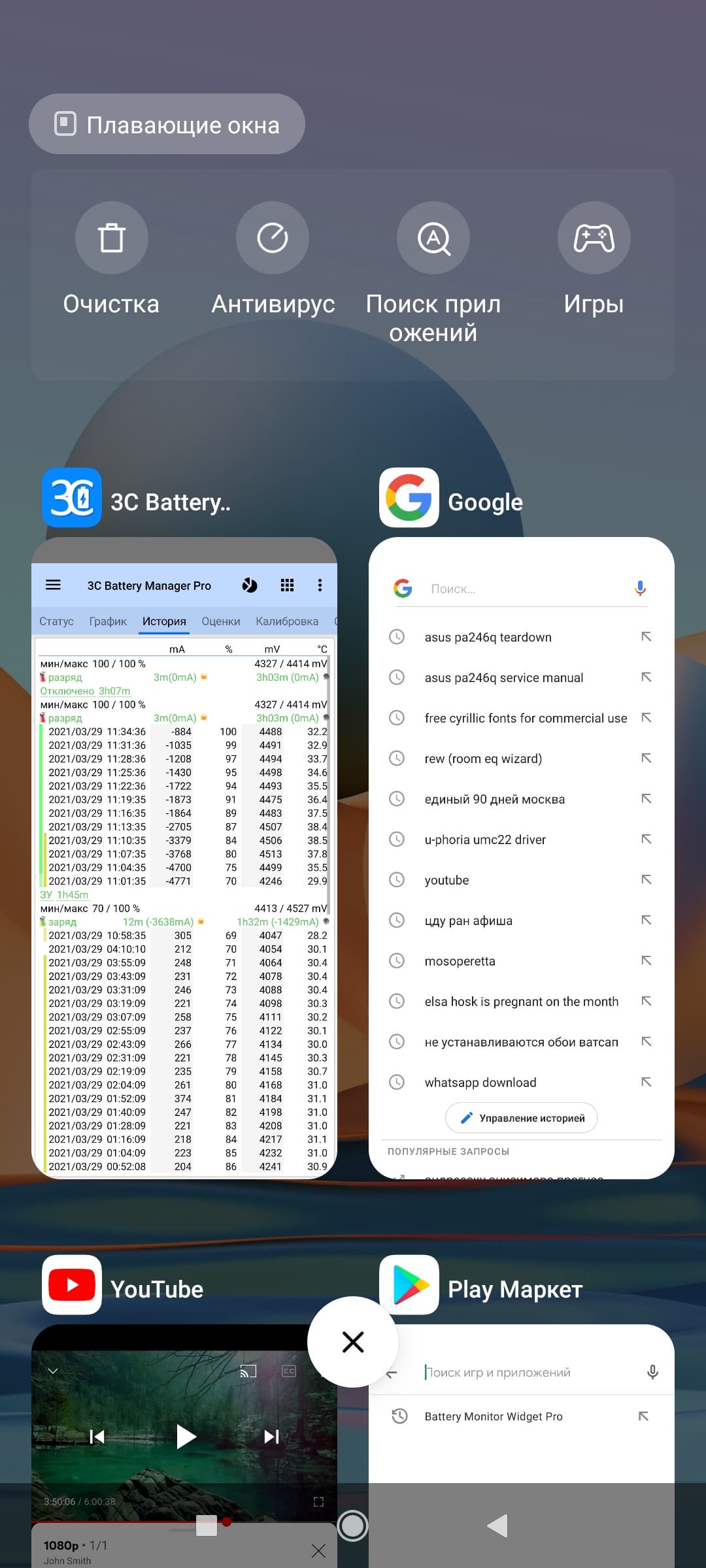This screenshot has height=1568, width=706.
Task: Tap the Очистка trash icon
Action: [x=111, y=238]
